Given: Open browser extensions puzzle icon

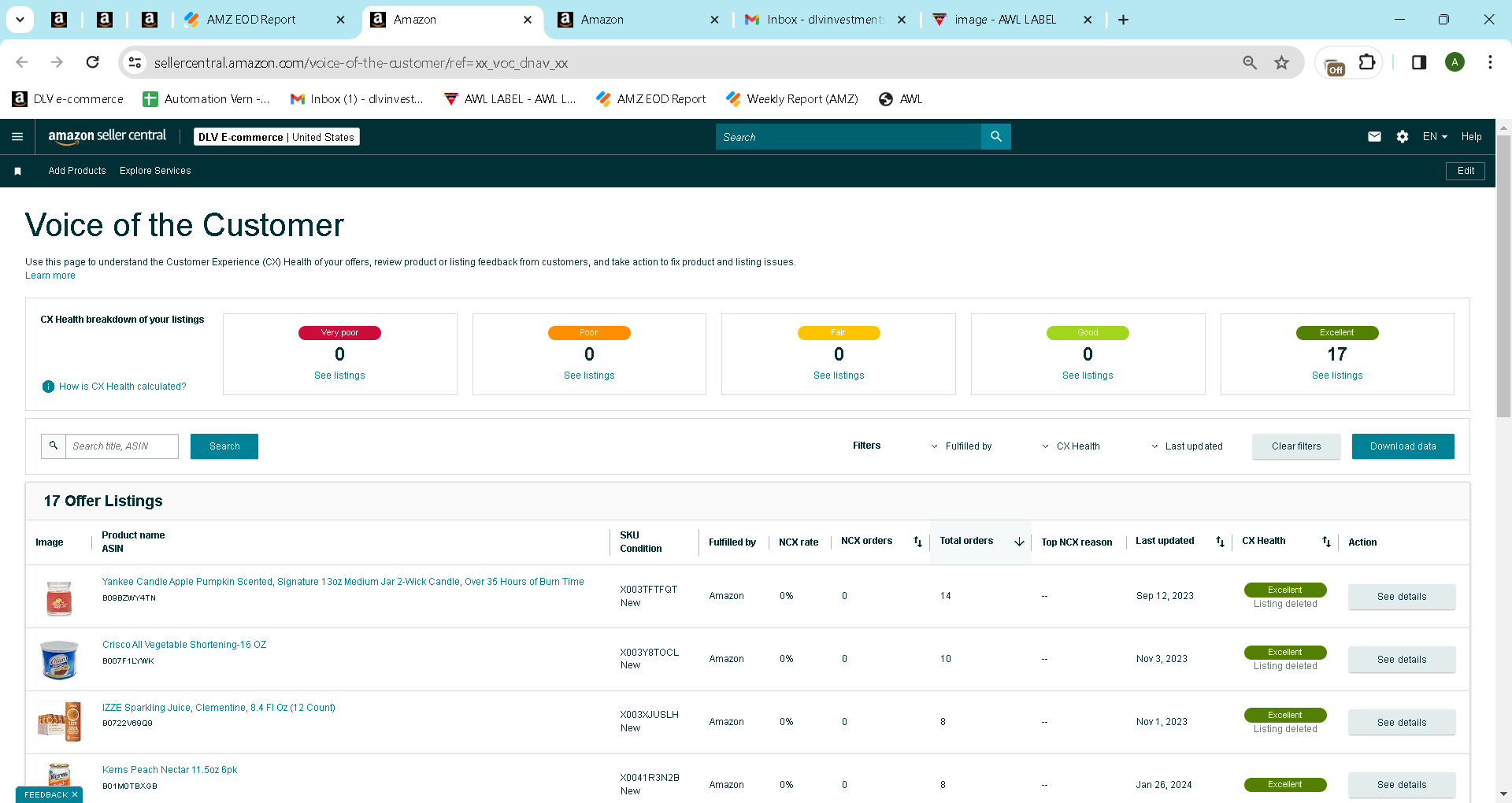Looking at the screenshot, I should pos(1367,62).
